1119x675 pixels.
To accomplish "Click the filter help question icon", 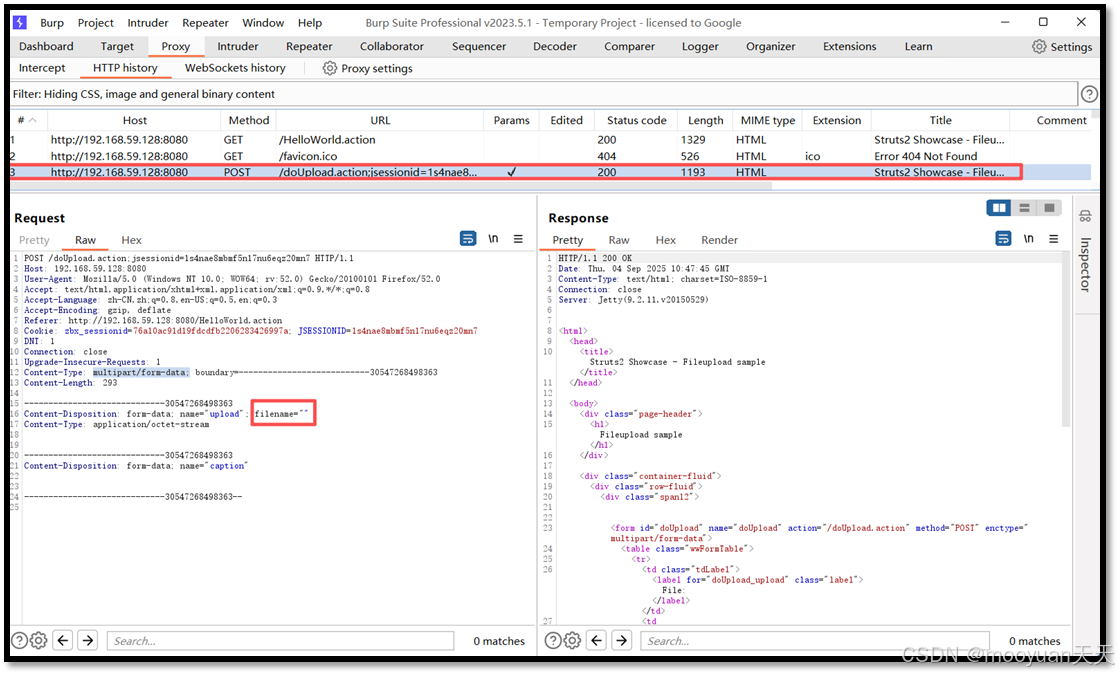I will click(x=1089, y=94).
